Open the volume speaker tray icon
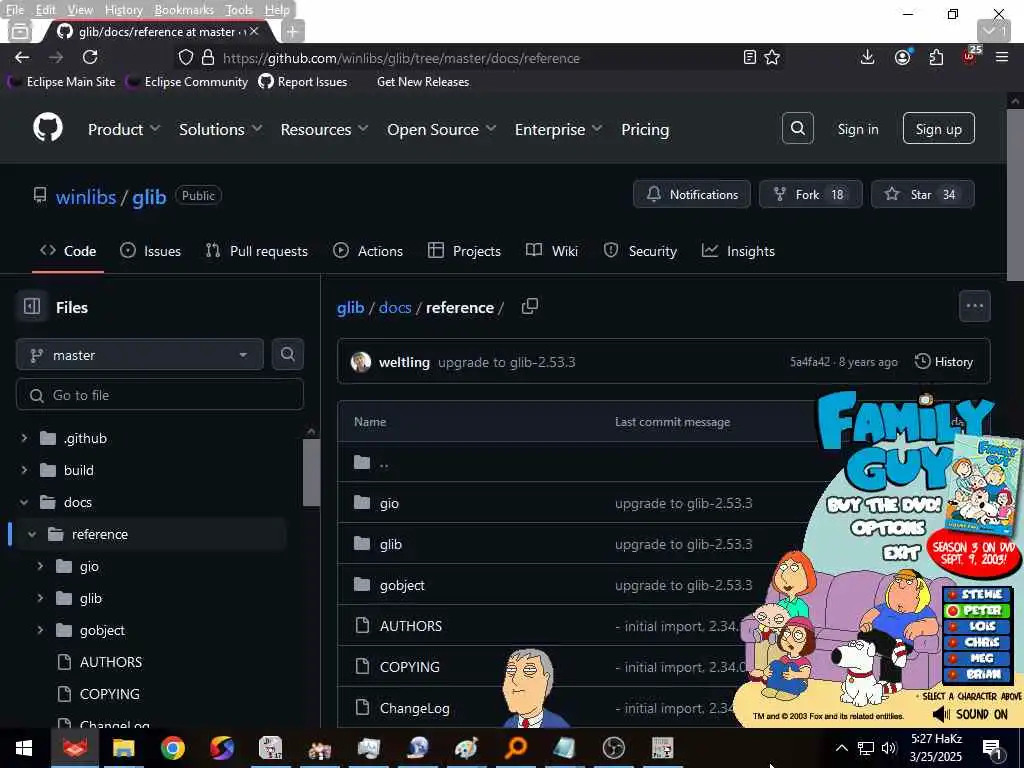The height and width of the screenshot is (768, 1024). click(x=888, y=748)
